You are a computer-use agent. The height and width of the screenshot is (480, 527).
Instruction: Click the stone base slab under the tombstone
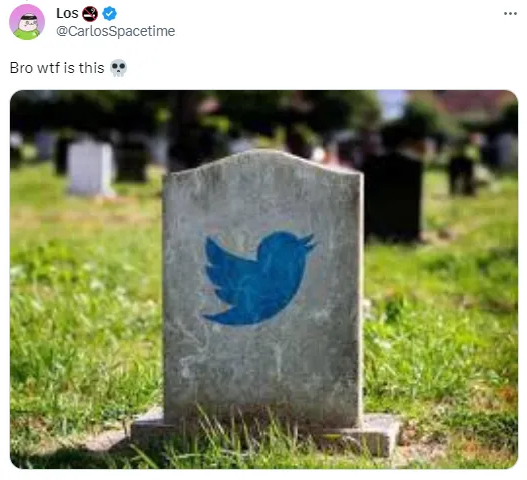click(266, 434)
